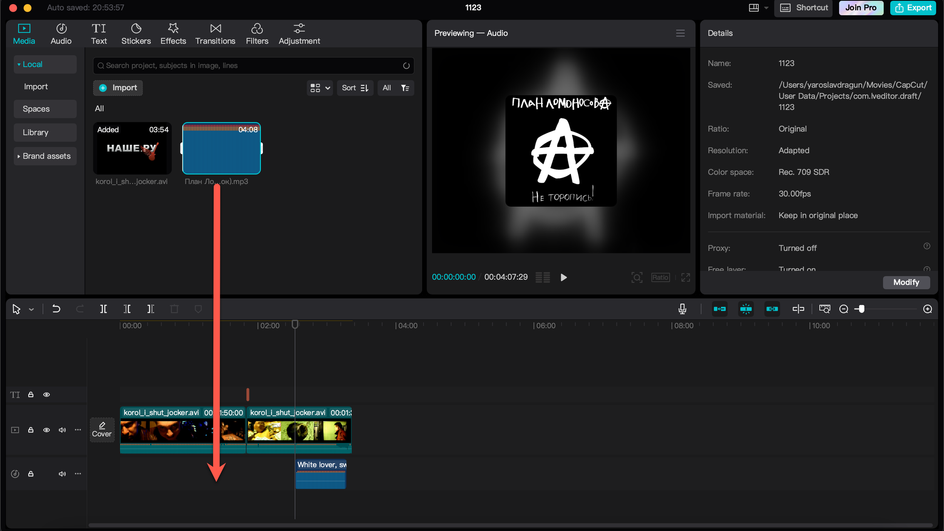
Task: Click the Cover button
Action: (x=102, y=430)
